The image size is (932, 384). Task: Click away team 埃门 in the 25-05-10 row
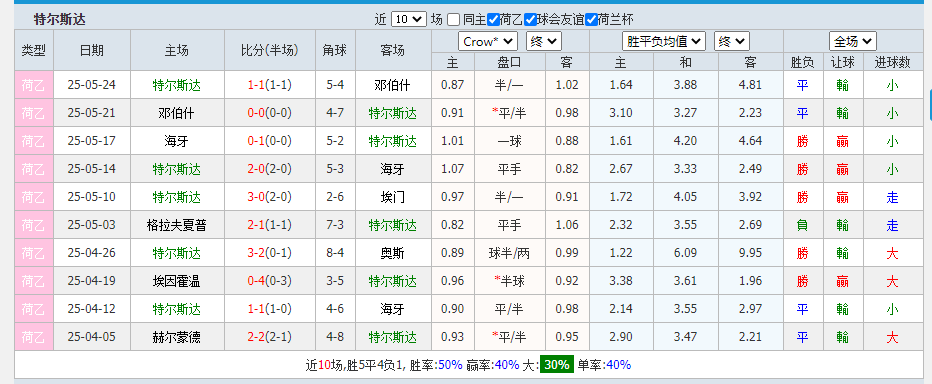tap(392, 197)
